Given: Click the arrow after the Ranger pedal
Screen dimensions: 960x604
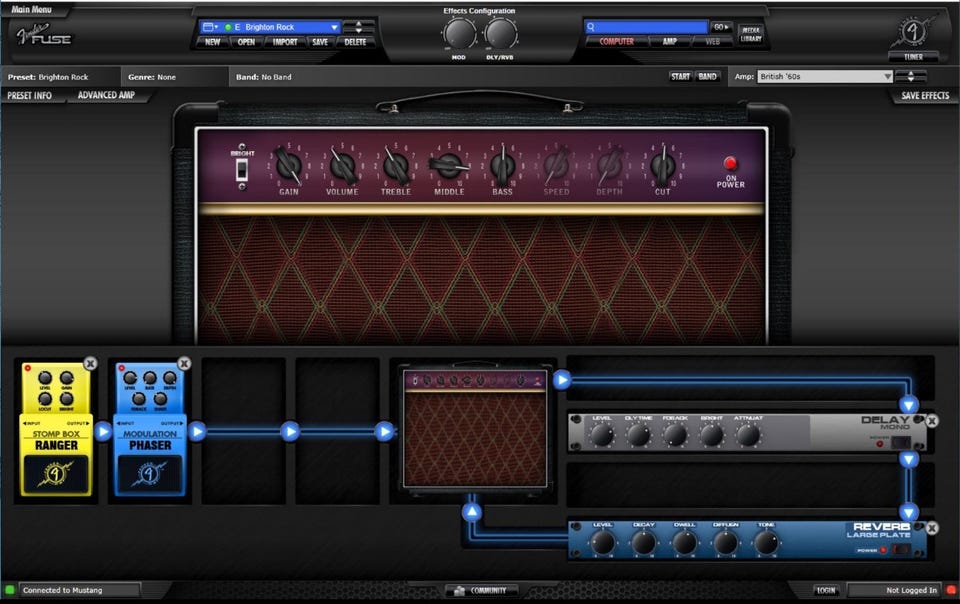Looking at the screenshot, I should point(103,431).
